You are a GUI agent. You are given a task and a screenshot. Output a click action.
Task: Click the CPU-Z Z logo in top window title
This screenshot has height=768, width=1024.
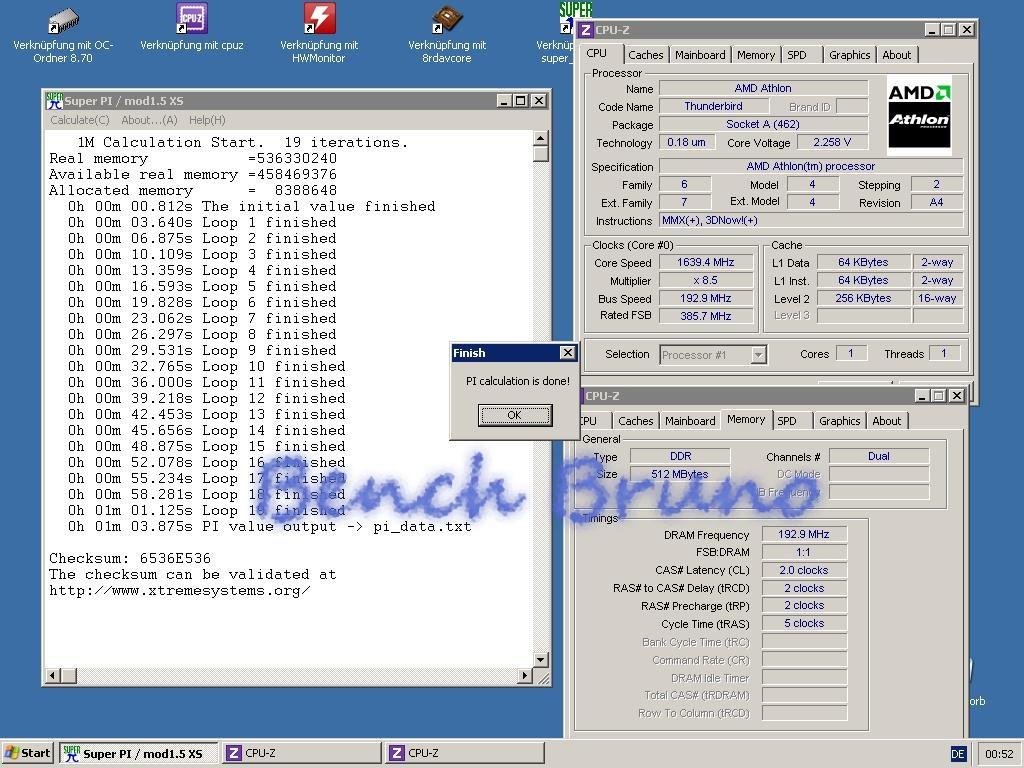pyautogui.click(x=586, y=30)
